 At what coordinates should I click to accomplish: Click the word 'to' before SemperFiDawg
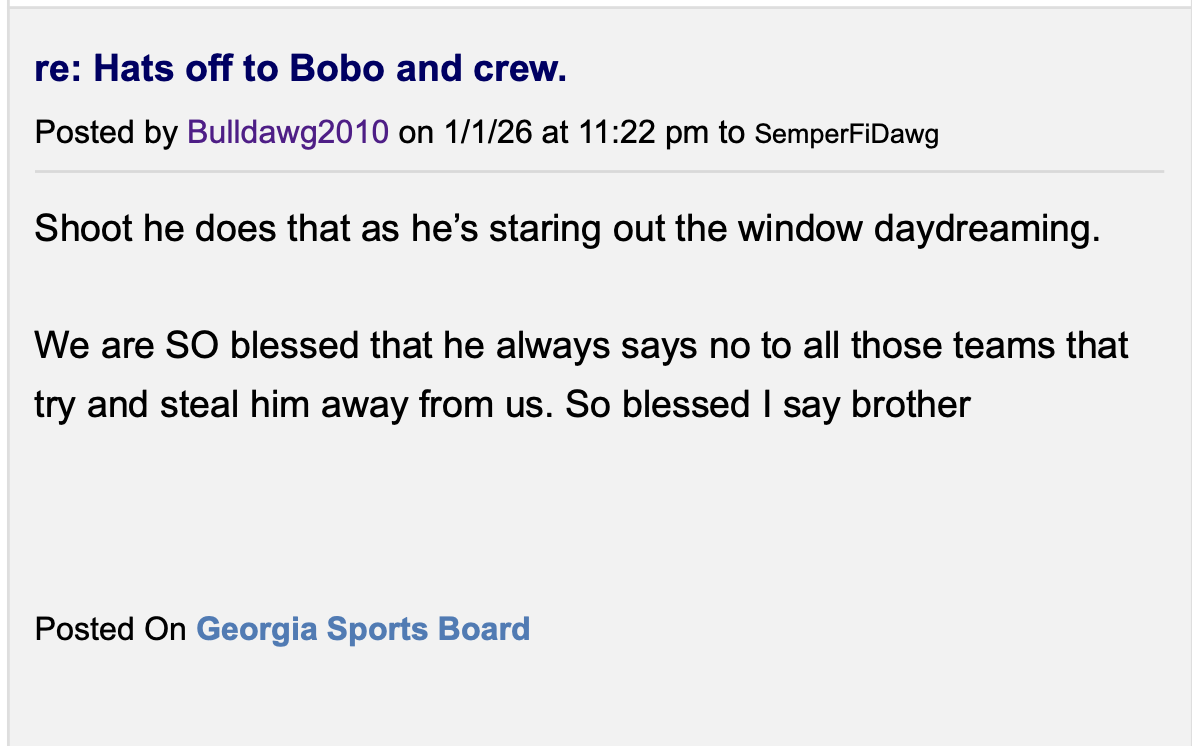pyautogui.click(x=731, y=133)
